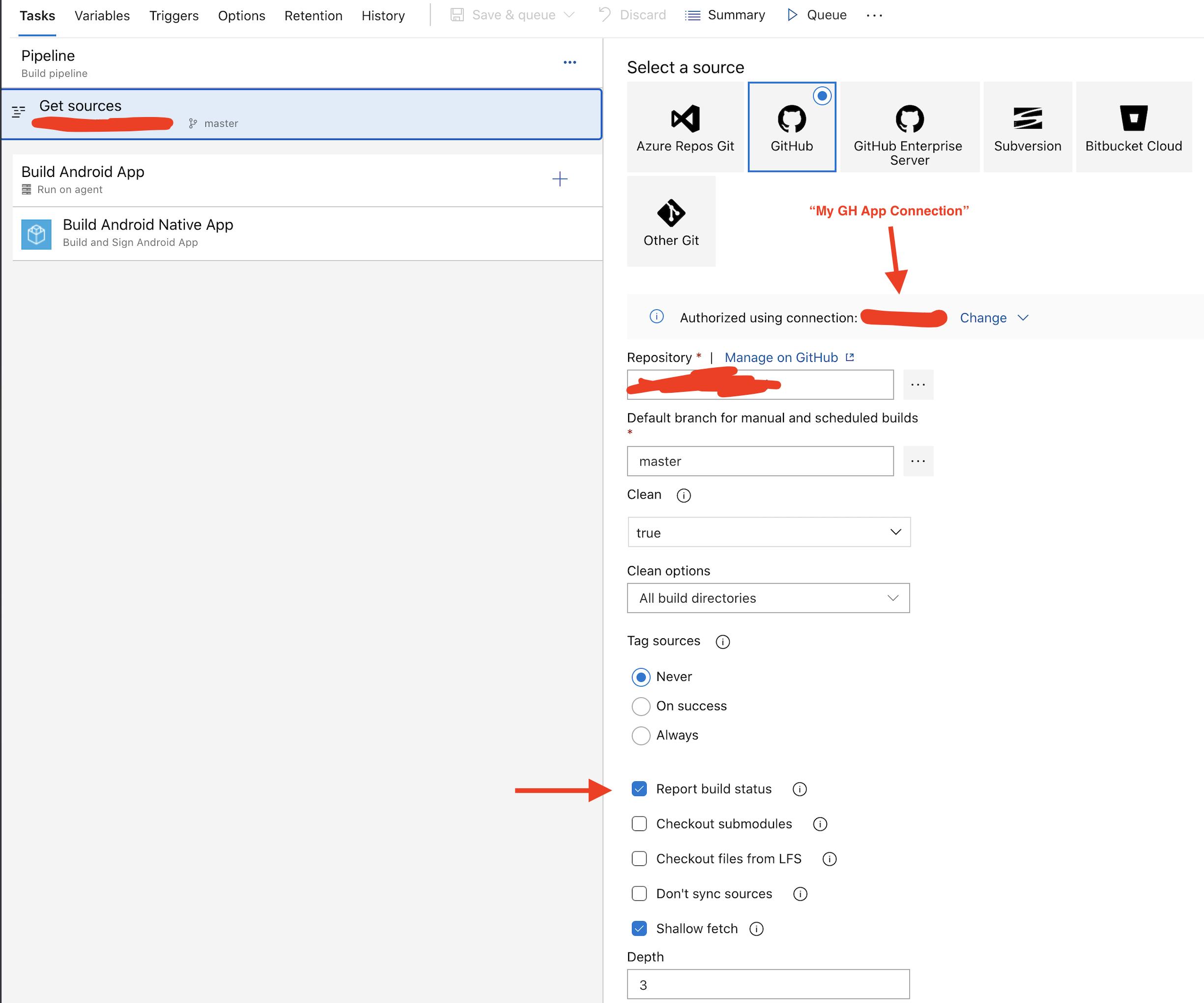Expand the Clean true dropdown
Screen dimensions: 1204x1003
coord(768,532)
